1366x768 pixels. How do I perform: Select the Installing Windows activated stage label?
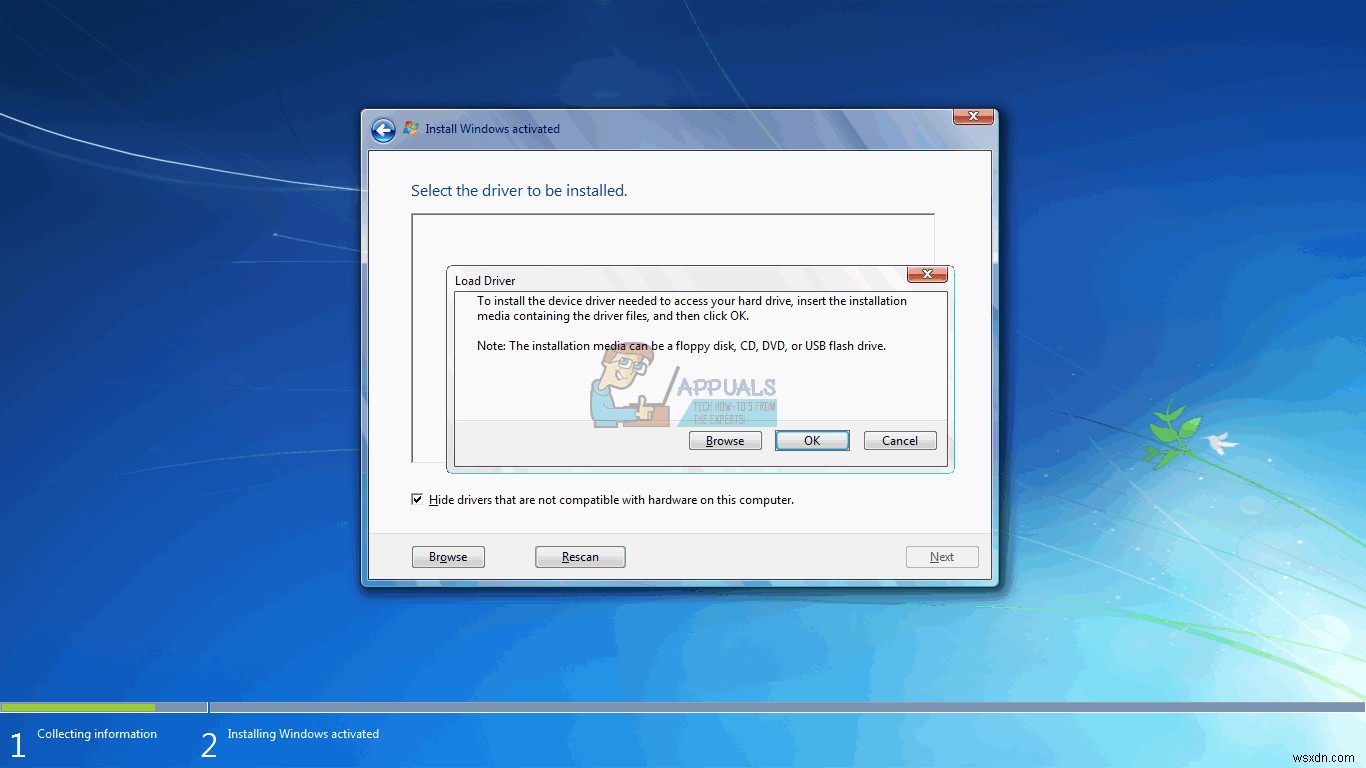click(x=303, y=733)
